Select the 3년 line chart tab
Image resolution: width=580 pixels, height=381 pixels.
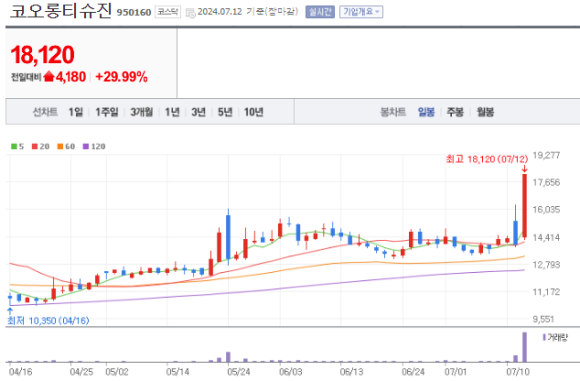coord(198,112)
